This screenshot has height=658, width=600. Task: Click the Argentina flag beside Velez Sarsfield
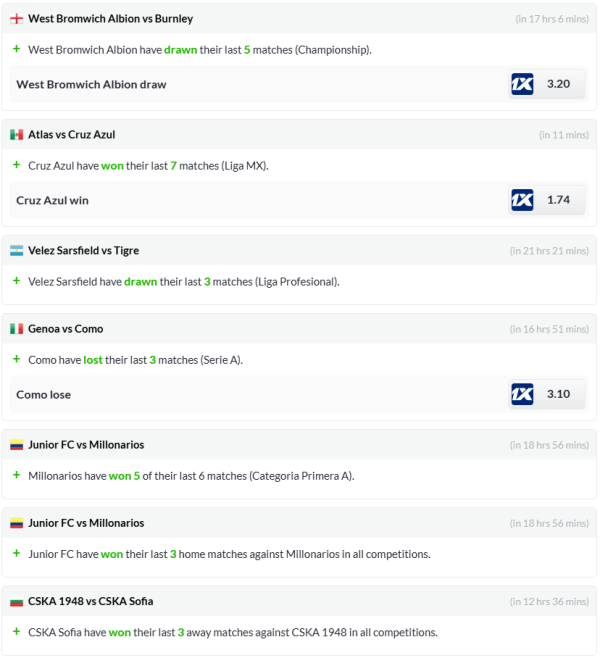[16, 251]
